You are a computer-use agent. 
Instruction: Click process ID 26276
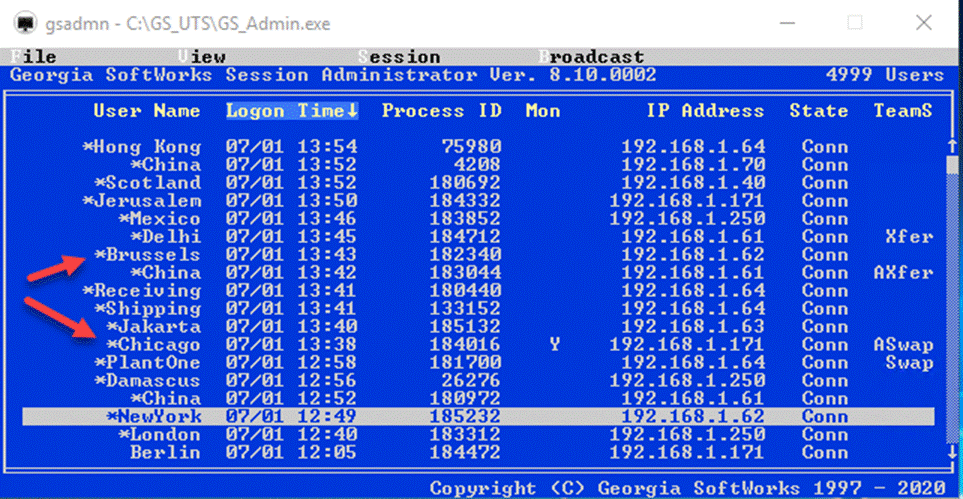pos(472,381)
